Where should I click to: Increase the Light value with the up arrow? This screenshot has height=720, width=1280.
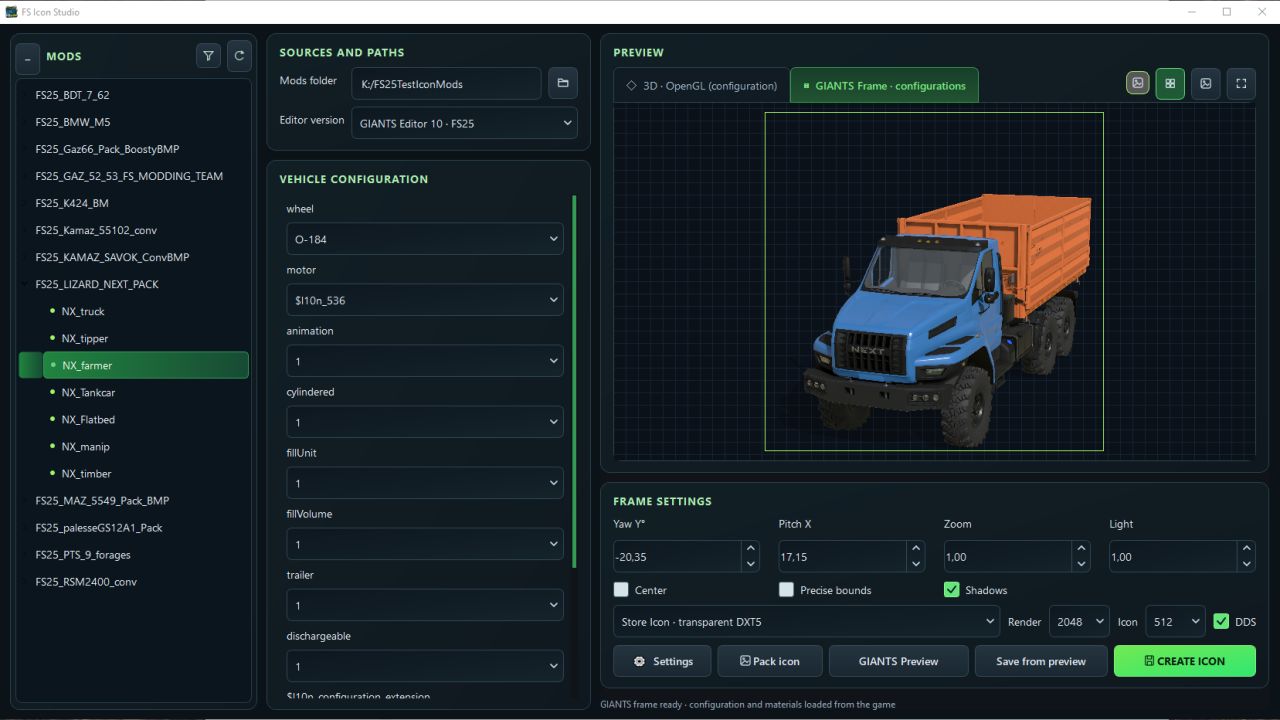pos(1246,549)
